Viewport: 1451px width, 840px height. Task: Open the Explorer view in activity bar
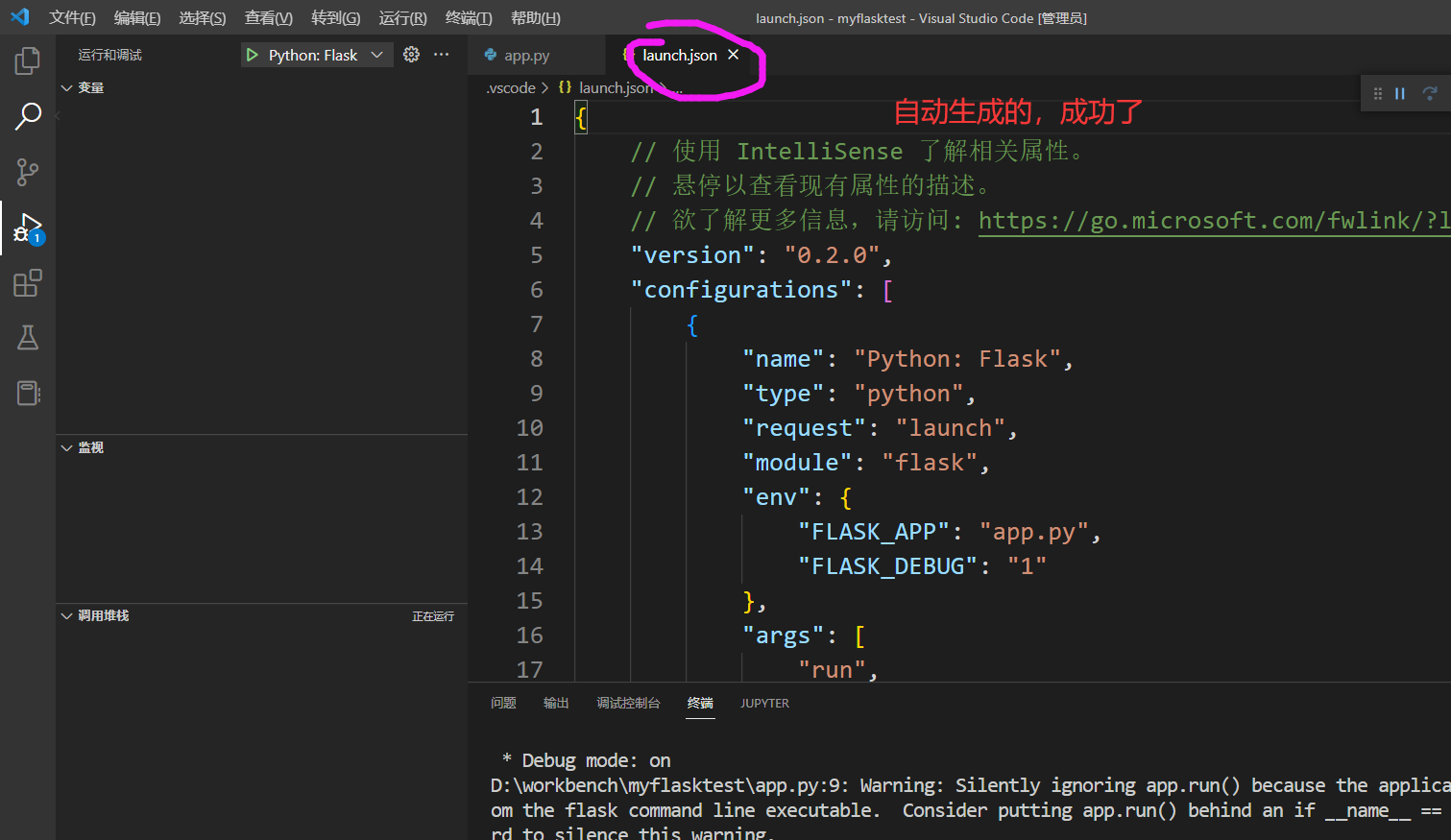28,61
